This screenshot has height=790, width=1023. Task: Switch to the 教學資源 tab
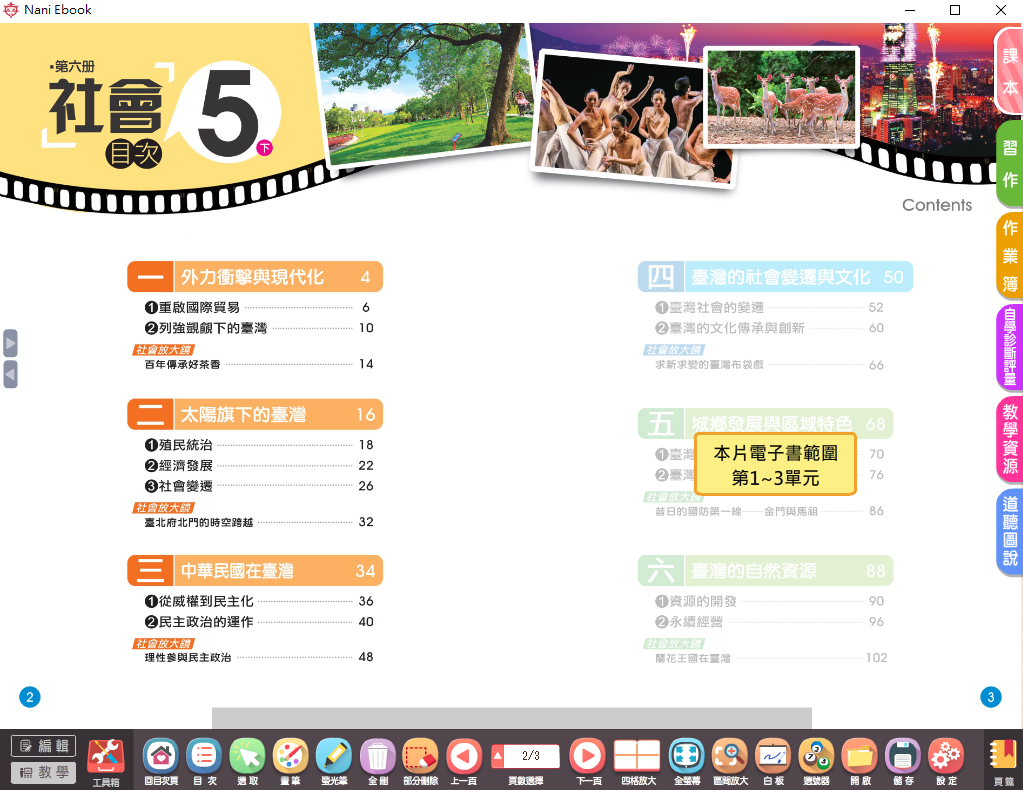tap(1010, 438)
